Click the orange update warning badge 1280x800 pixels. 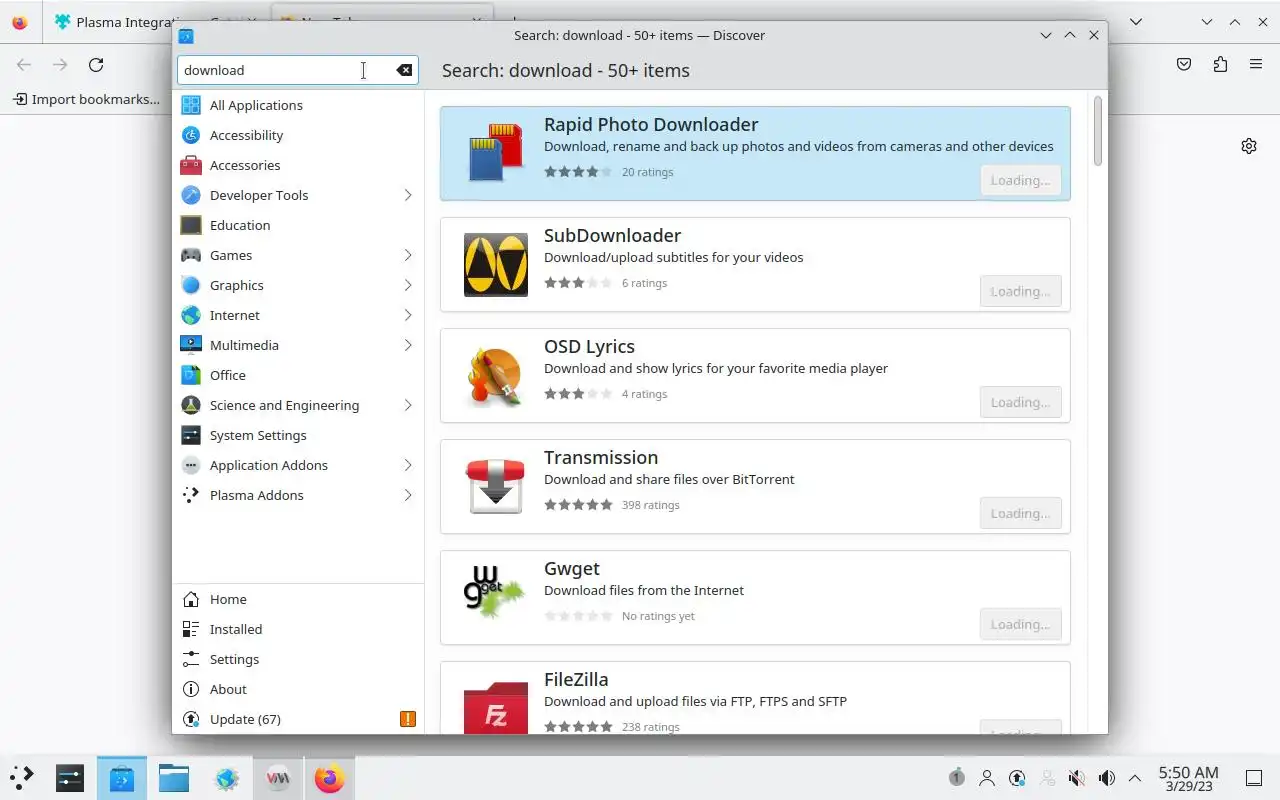407,719
